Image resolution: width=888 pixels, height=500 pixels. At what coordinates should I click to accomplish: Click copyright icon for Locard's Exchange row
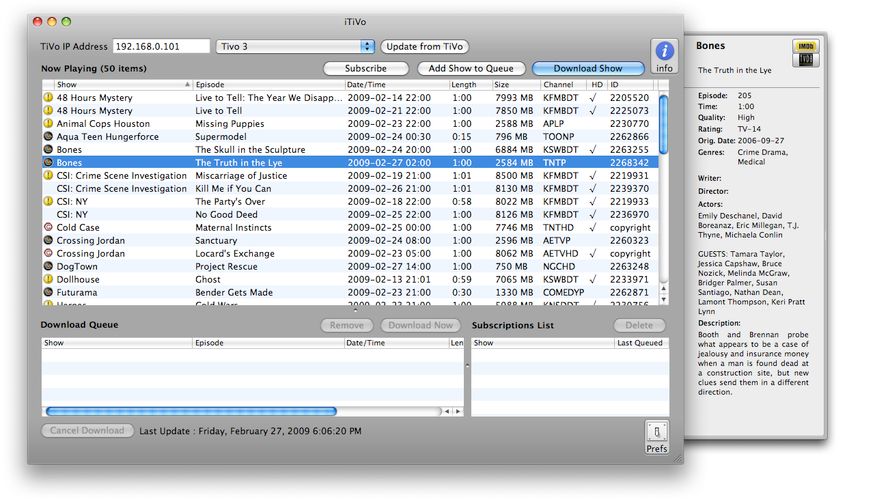click(48, 253)
